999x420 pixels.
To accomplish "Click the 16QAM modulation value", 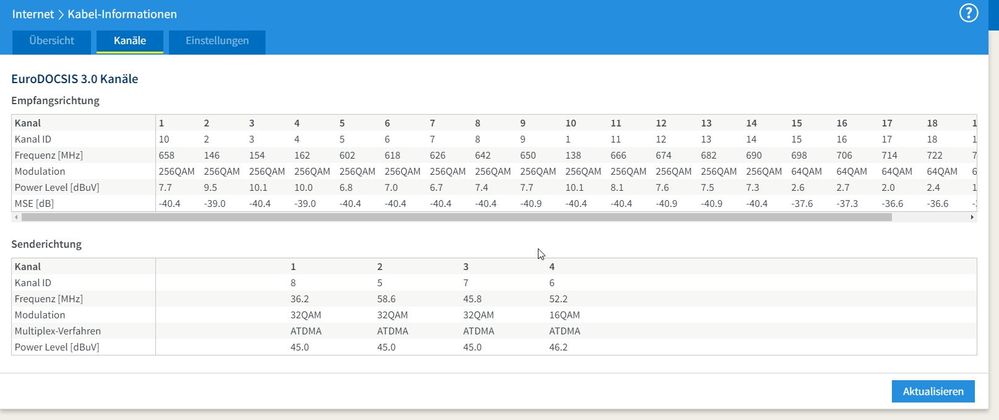I will [564, 315].
